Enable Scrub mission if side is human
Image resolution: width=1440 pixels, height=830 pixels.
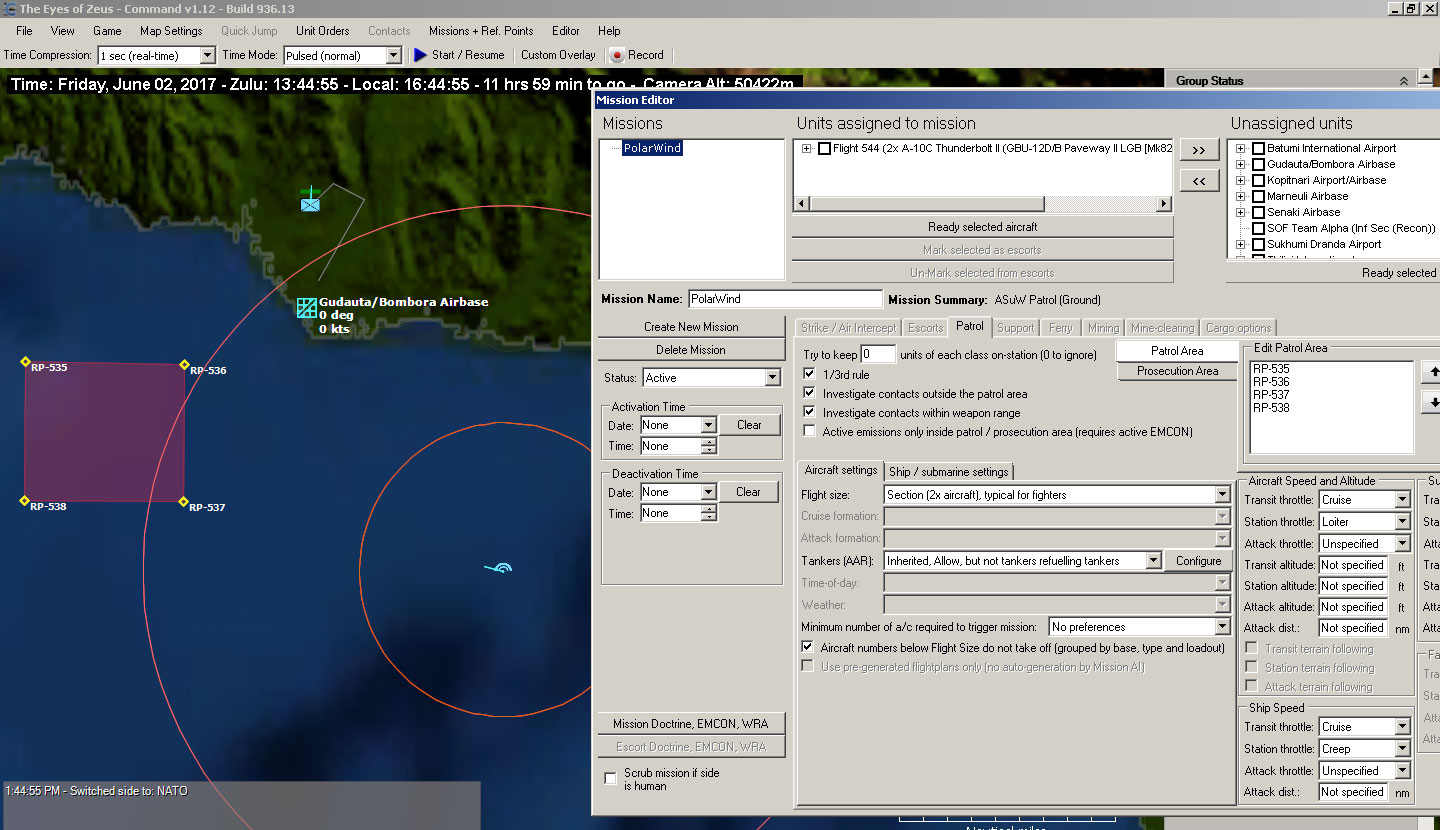pyautogui.click(x=611, y=779)
